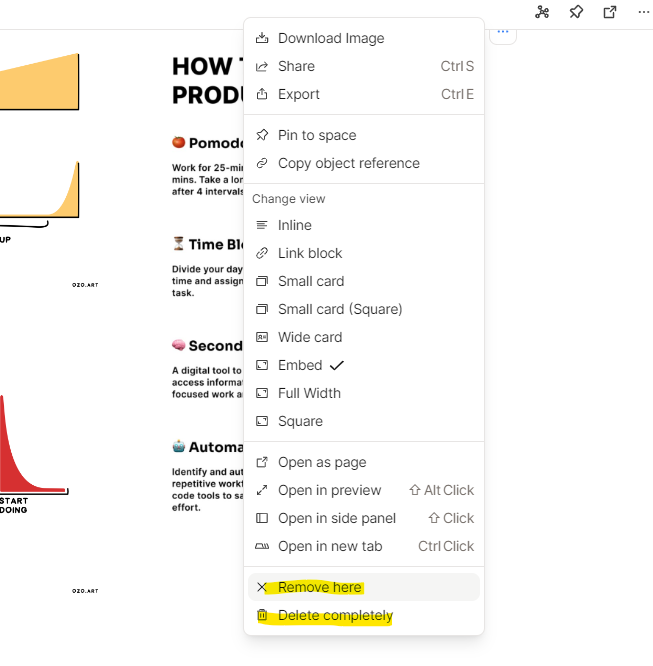The width and height of the screenshot is (653, 666).
Task: Change view to Link block
Action: 310,253
